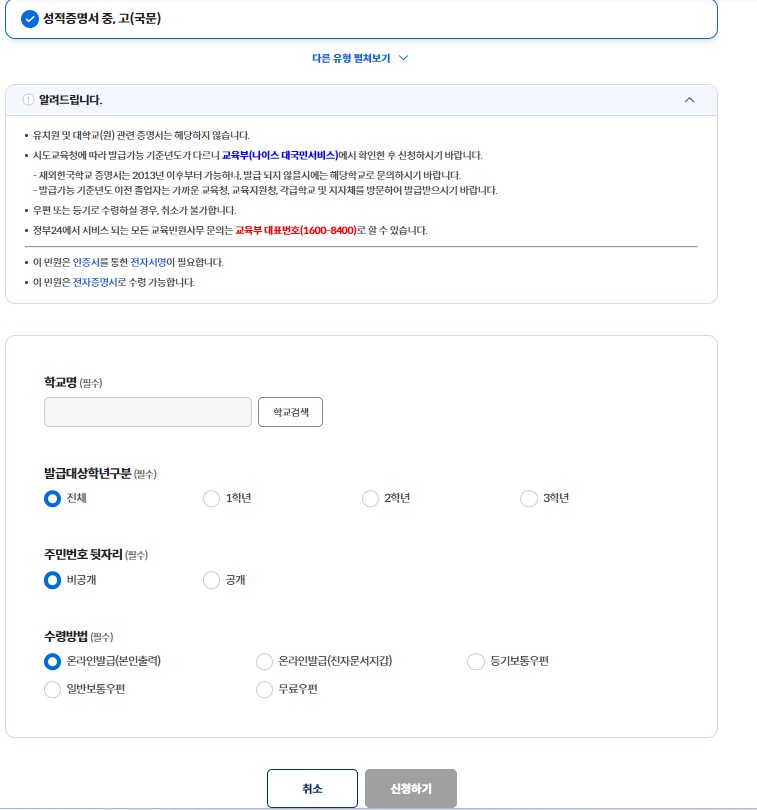Image resolution: width=757 pixels, height=810 pixels.
Task: Select 비공개 for 주민번호 뒷자리
Action: [52, 580]
